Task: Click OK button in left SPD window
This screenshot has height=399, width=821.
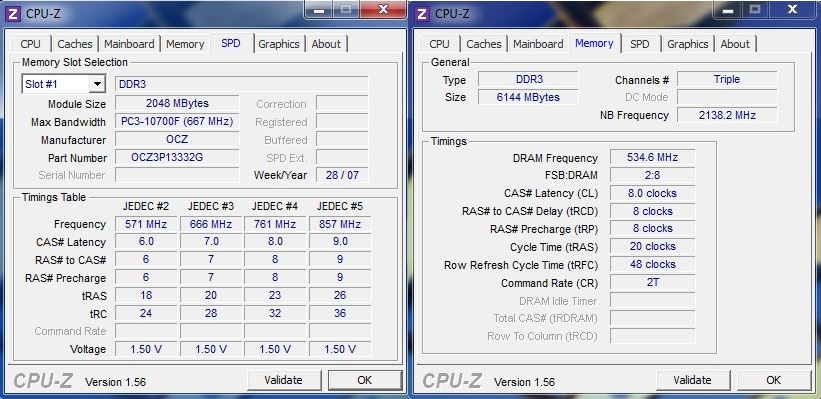Action: click(x=364, y=380)
